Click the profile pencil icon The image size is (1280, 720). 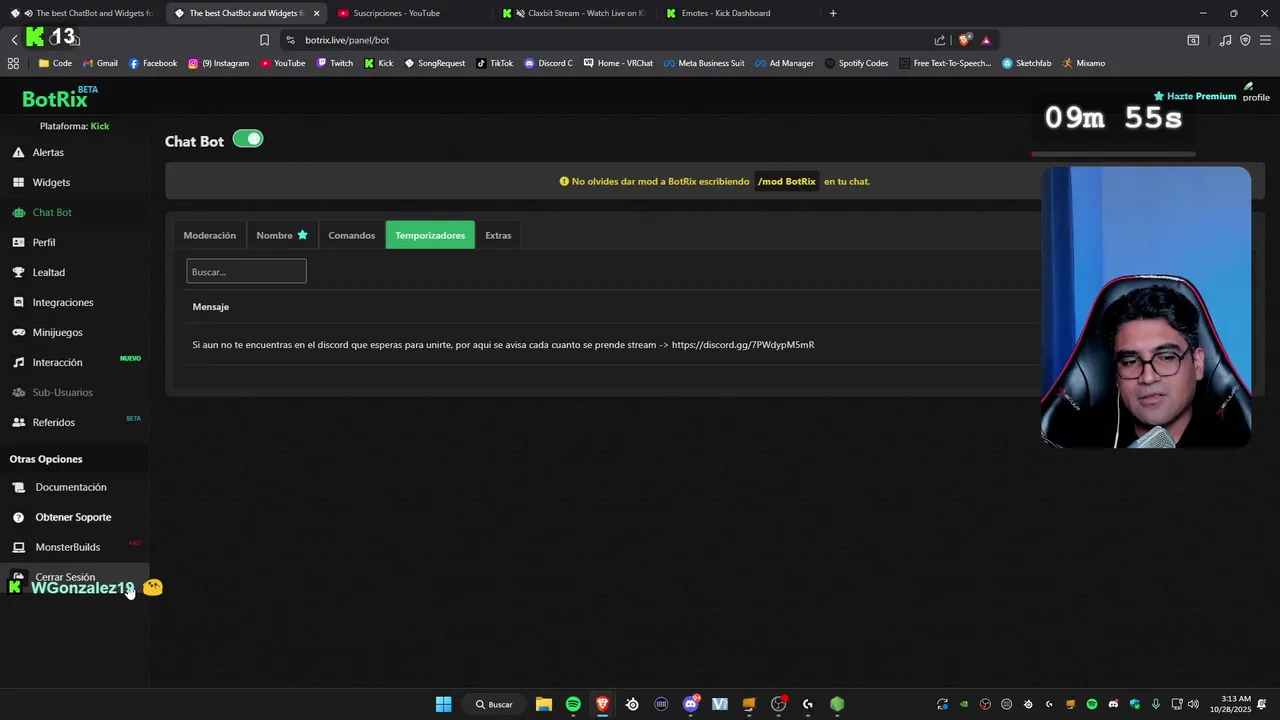(1248, 87)
